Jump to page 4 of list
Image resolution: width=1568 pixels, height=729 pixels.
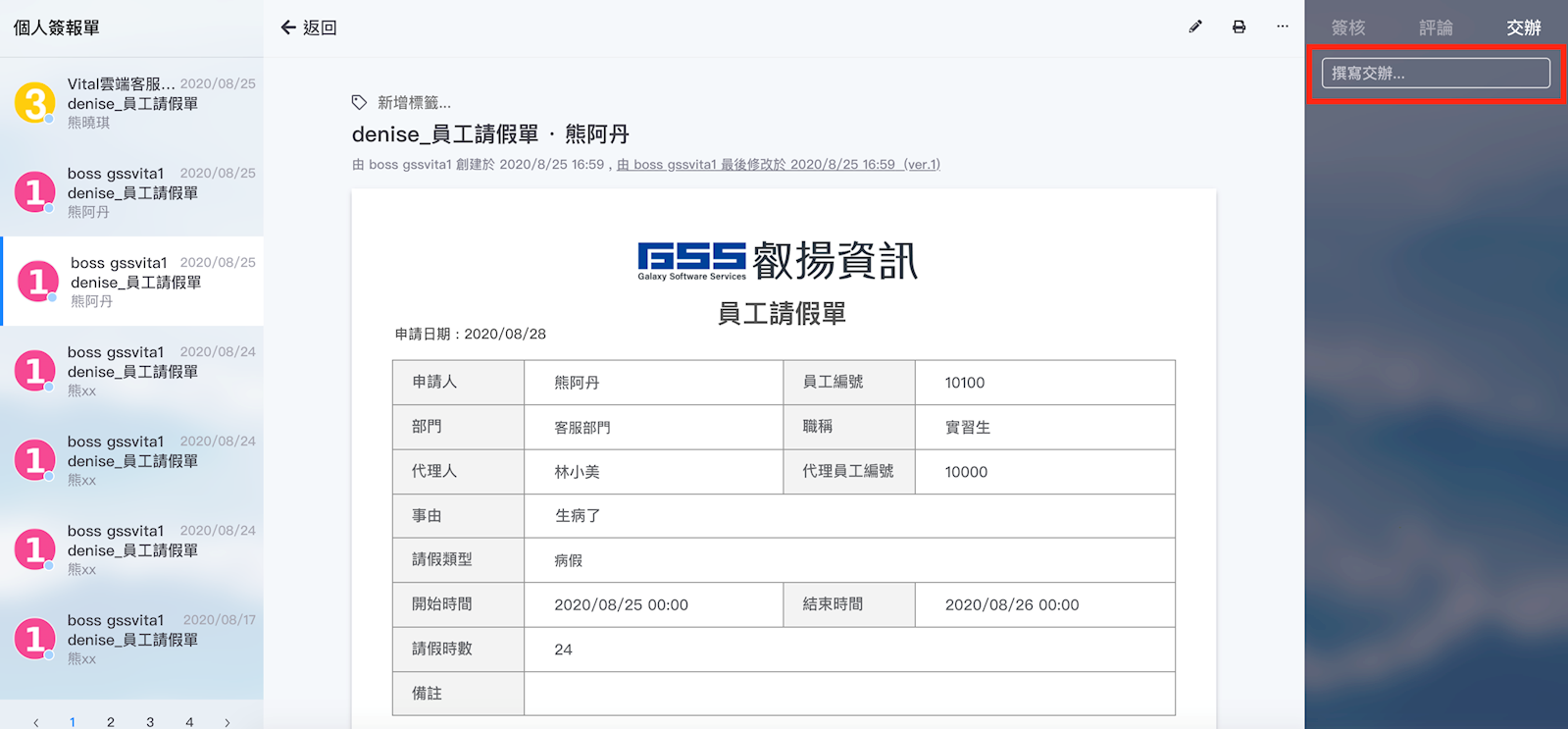point(189,722)
